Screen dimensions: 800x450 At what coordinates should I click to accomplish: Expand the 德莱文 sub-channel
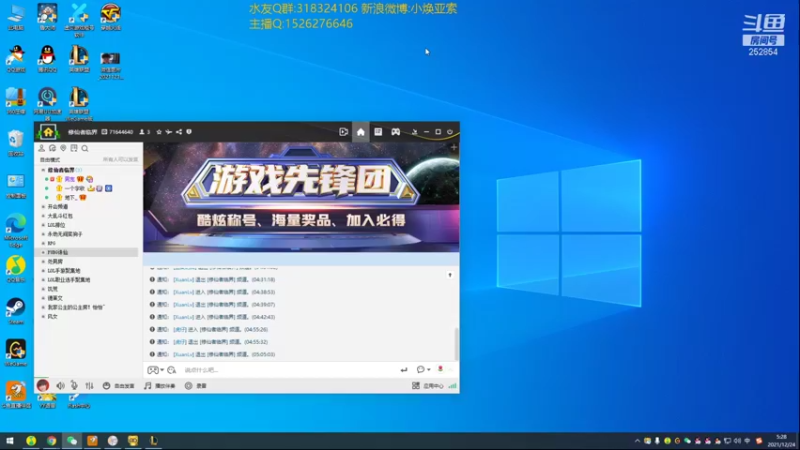click(43, 298)
